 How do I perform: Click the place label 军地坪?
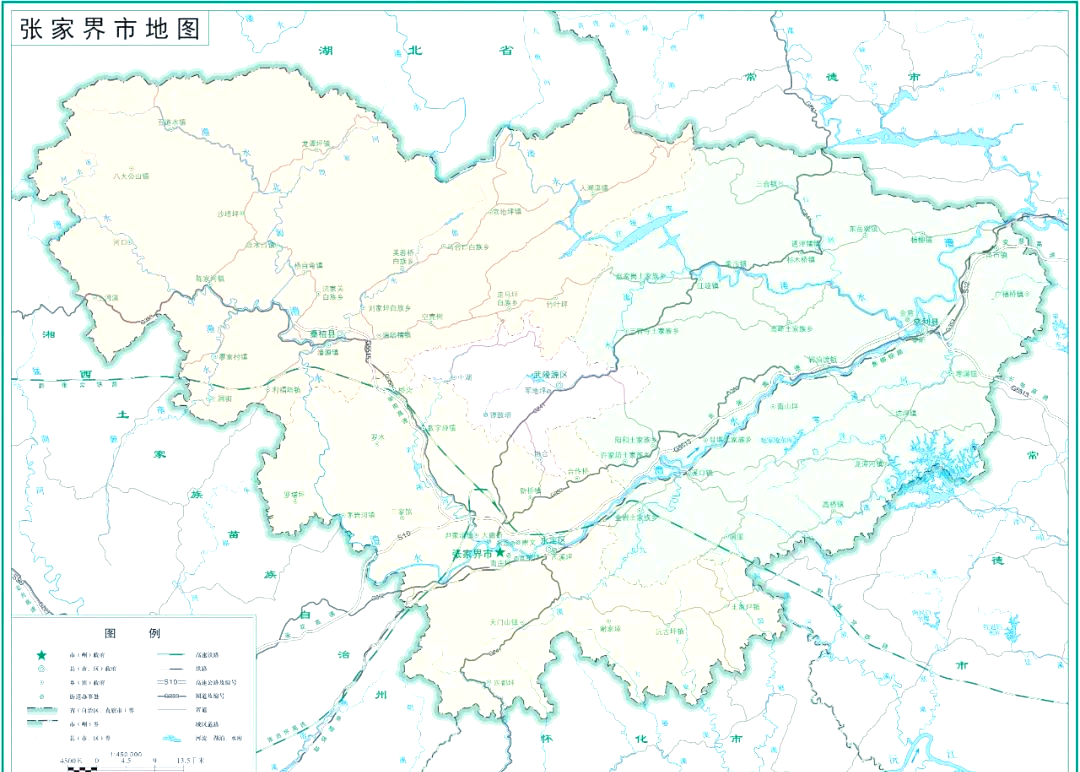(x=537, y=390)
